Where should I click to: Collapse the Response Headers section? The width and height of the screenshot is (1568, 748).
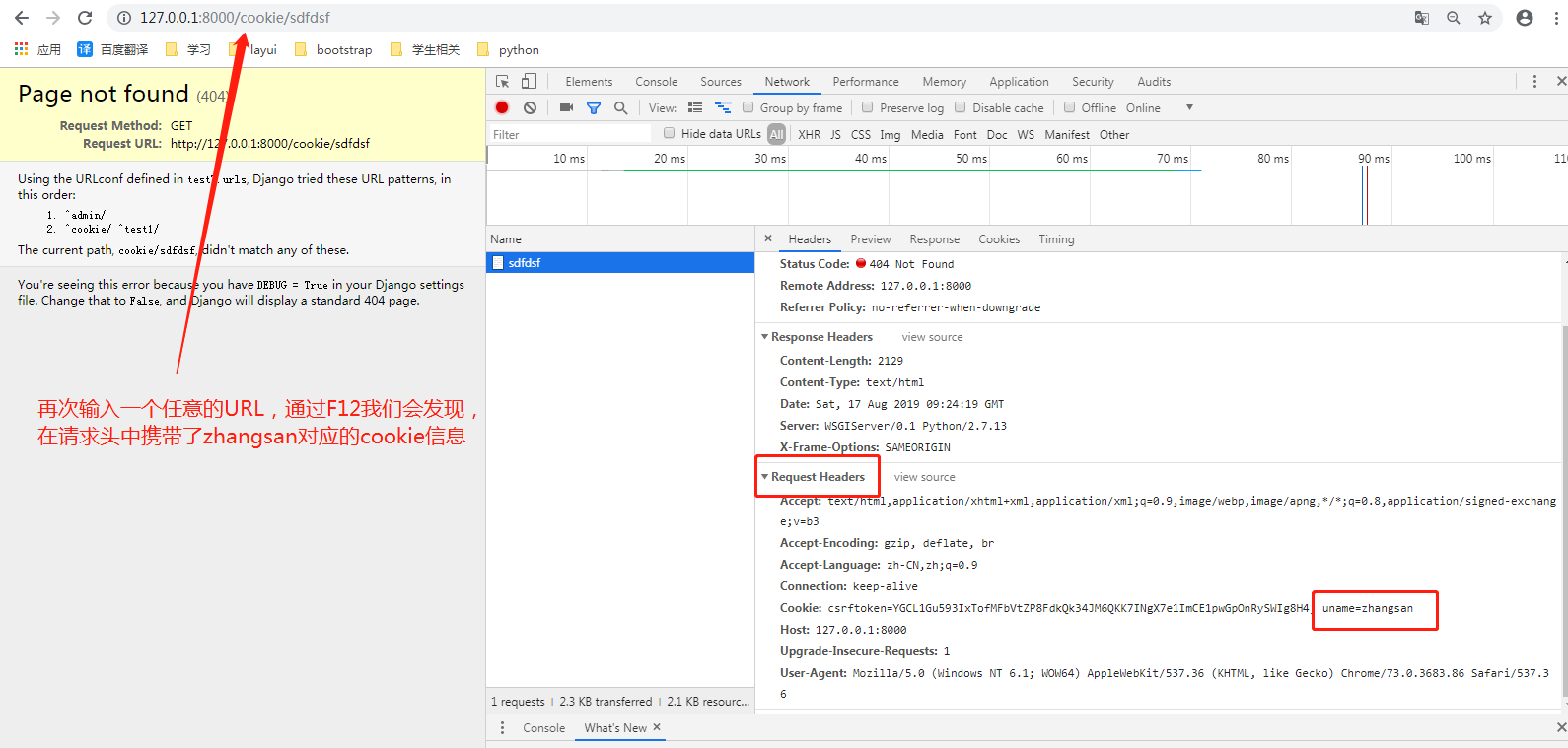pyautogui.click(x=764, y=337)
